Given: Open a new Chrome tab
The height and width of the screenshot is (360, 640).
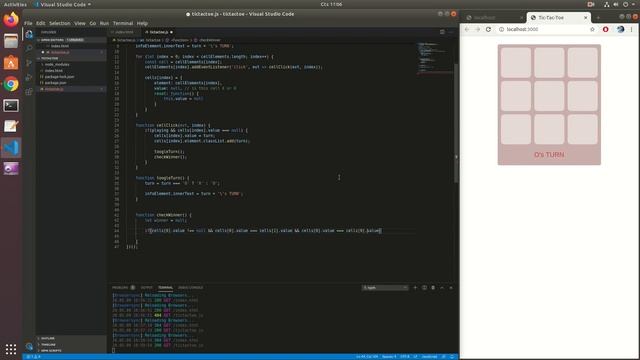Looking at the screenshot, I should coord(598,18).
